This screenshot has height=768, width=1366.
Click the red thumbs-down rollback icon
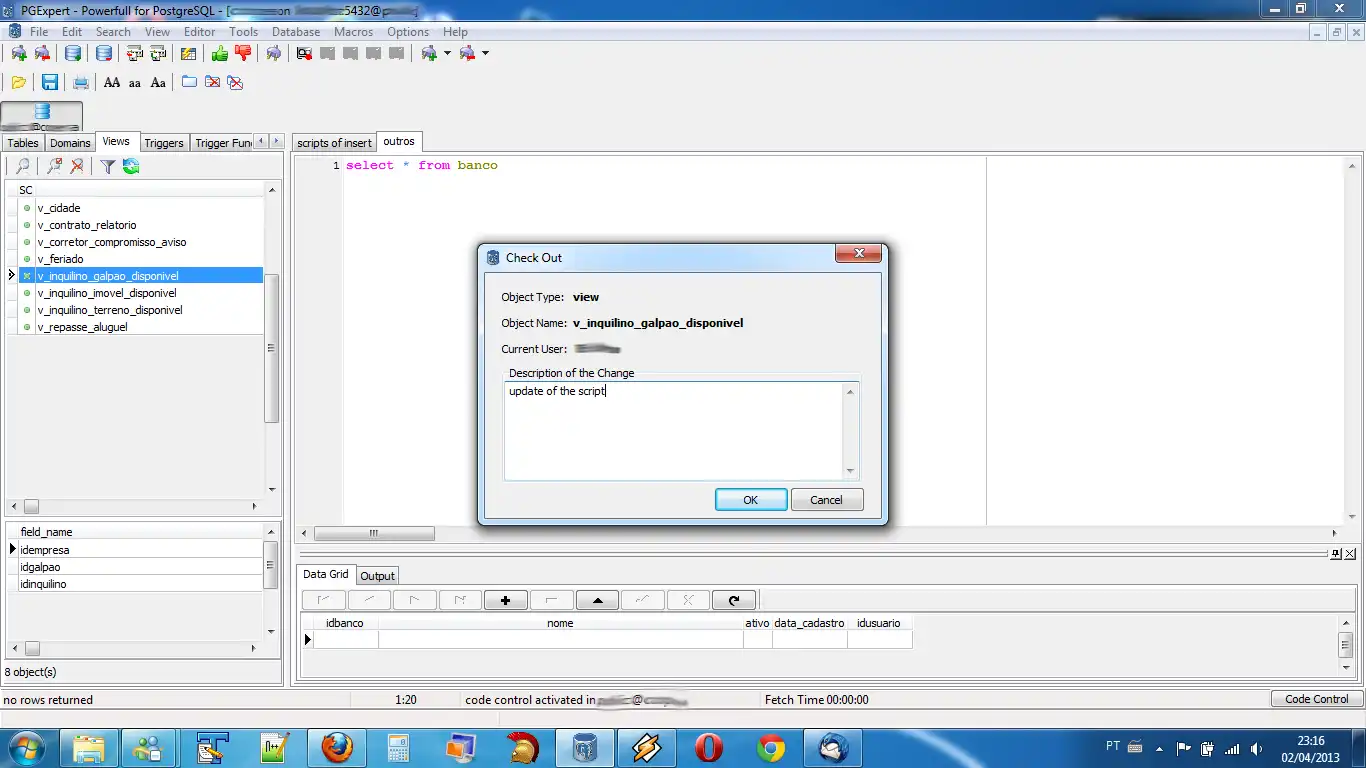(243, 53)
